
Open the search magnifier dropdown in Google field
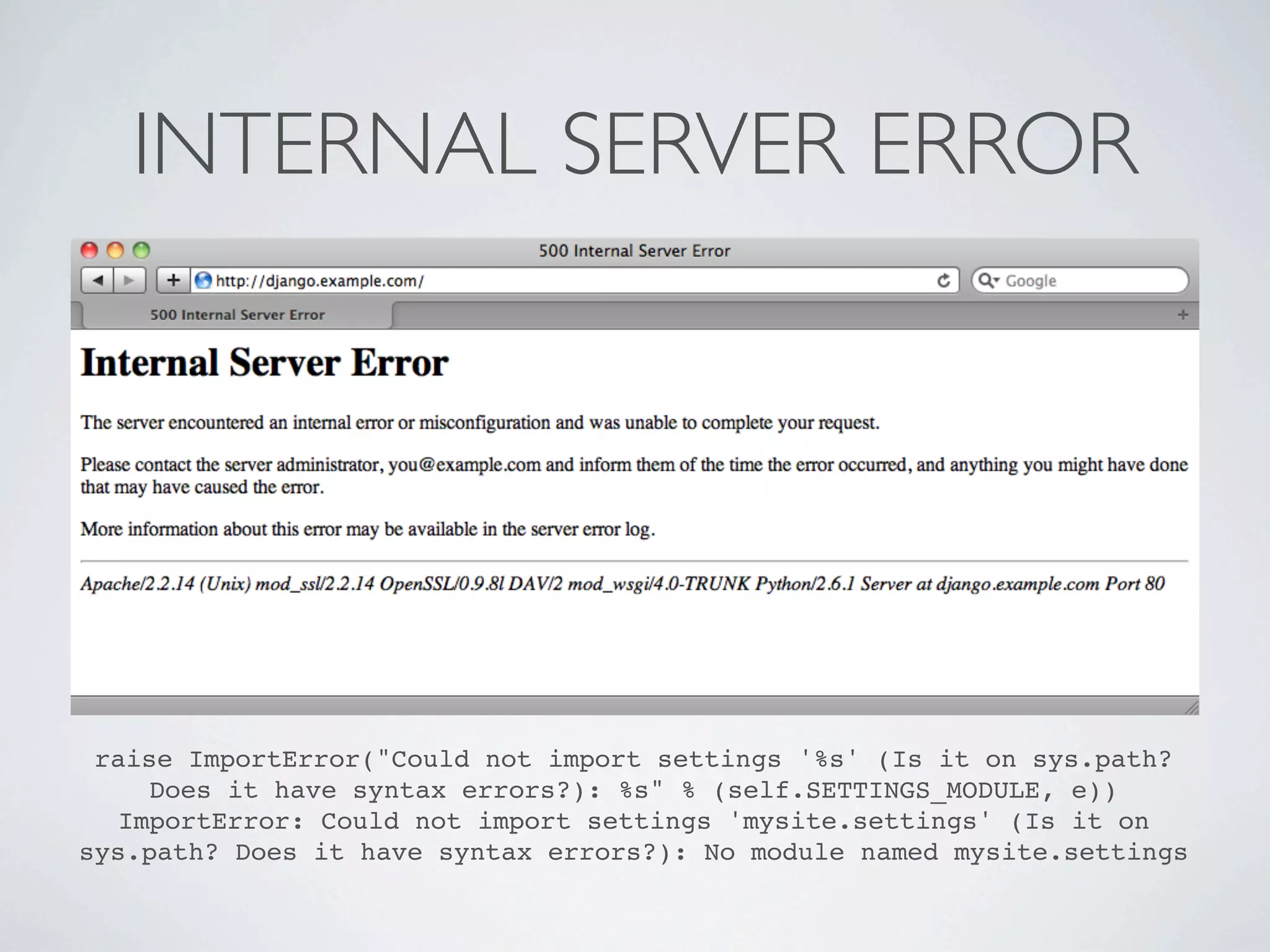click(x=988, y=281)
